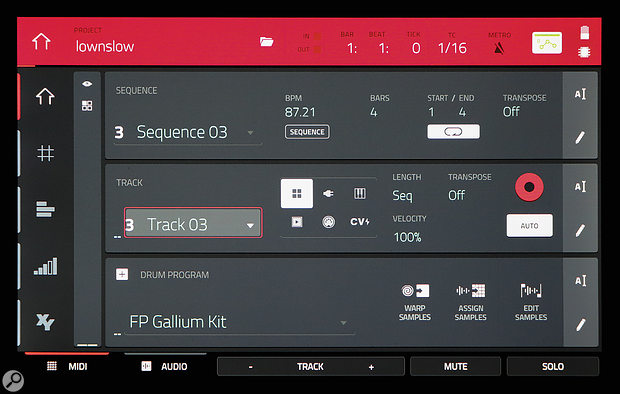This screenshot has width=620, height=394.
Task: Change the TC 1/16 timing correct value
Action: (x=452, y=48)
